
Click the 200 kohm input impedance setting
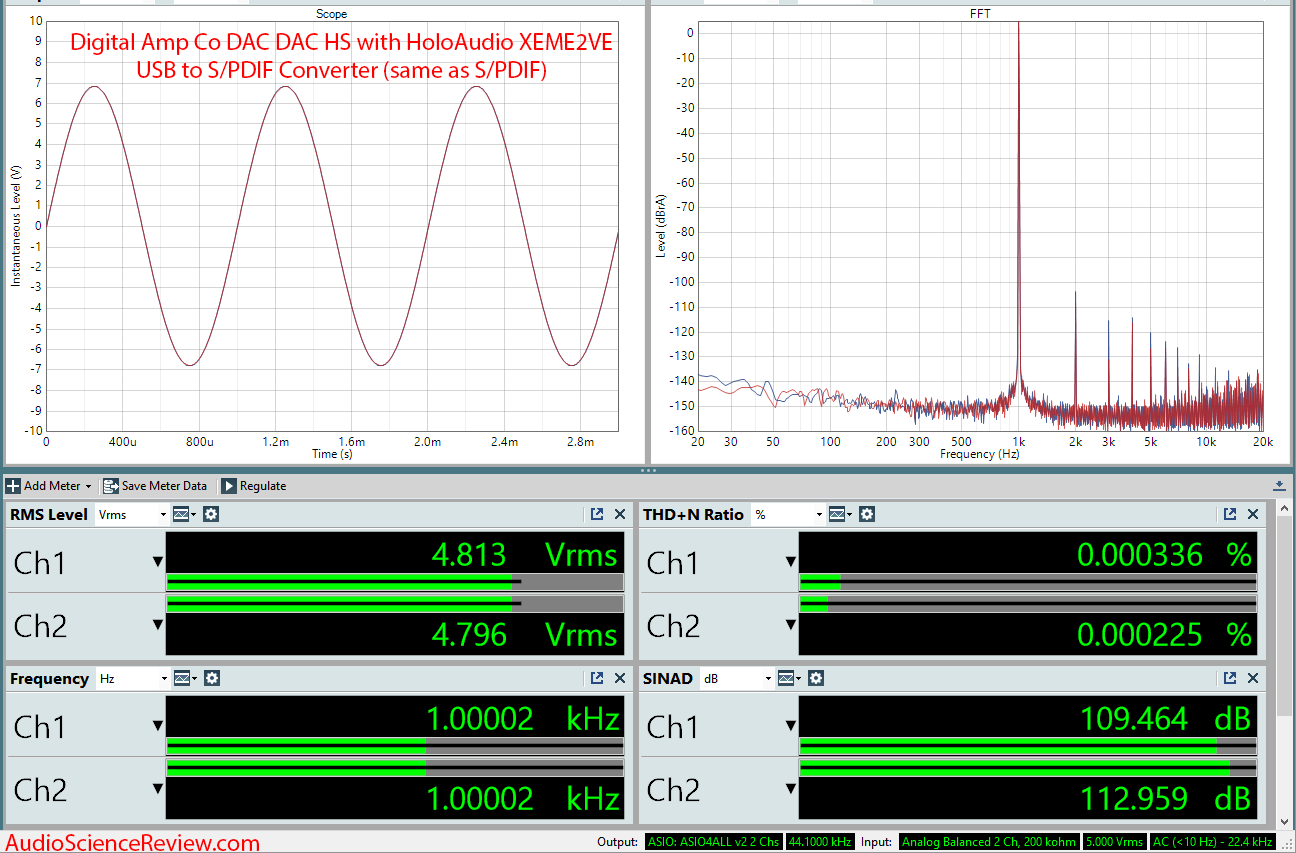click(1042, 842)
